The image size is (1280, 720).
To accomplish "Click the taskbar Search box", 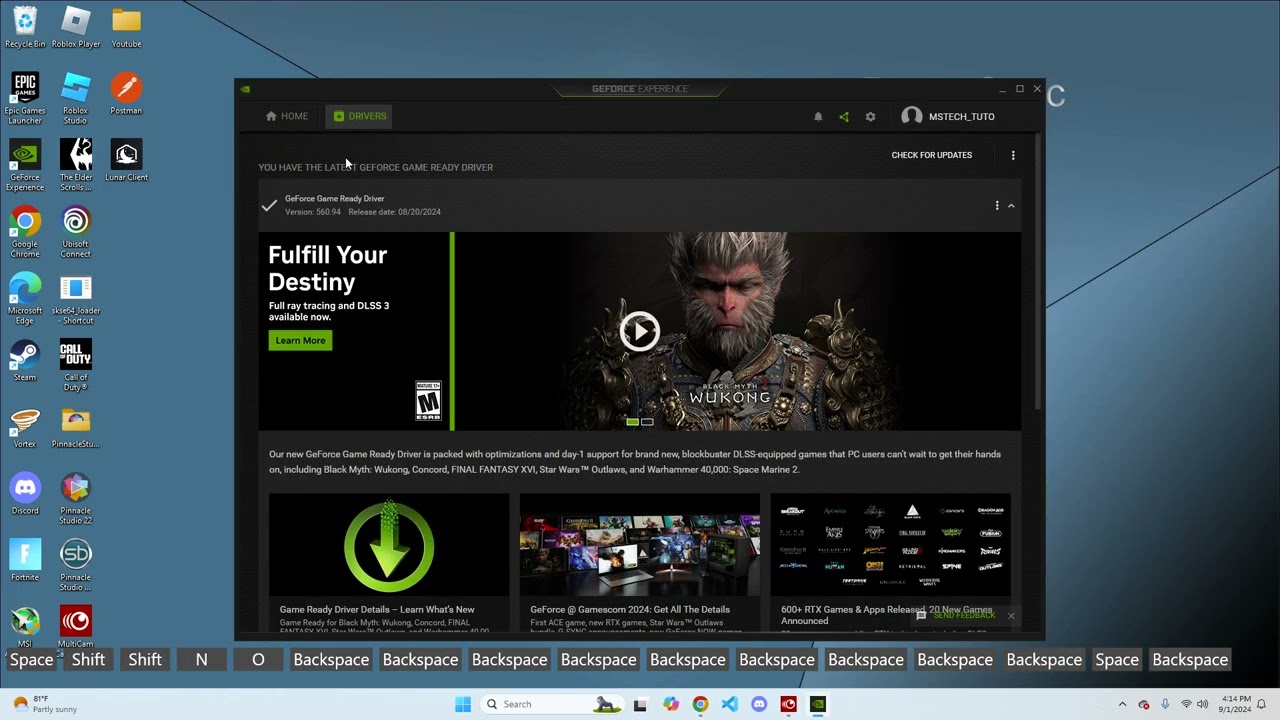I will click(553, 704).
